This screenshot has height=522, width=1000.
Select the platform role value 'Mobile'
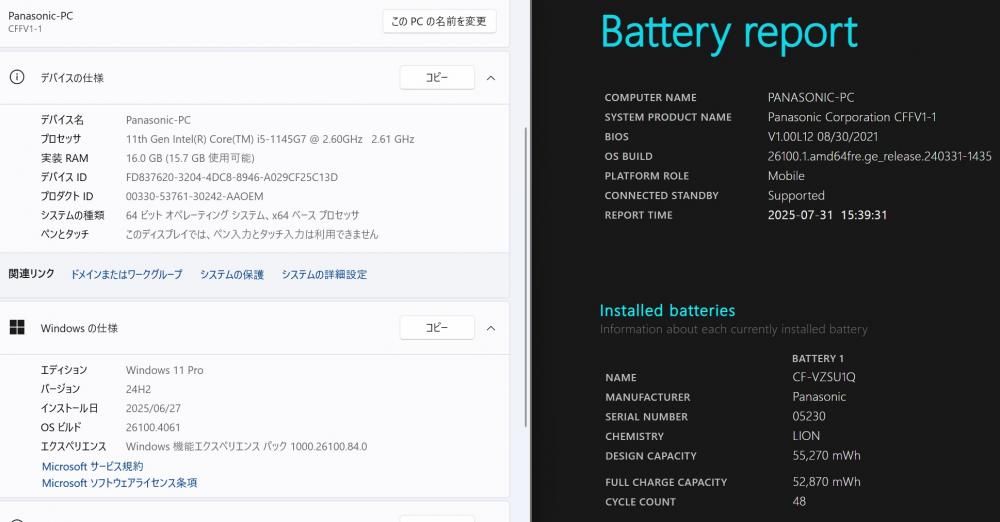tap(786, 176)
